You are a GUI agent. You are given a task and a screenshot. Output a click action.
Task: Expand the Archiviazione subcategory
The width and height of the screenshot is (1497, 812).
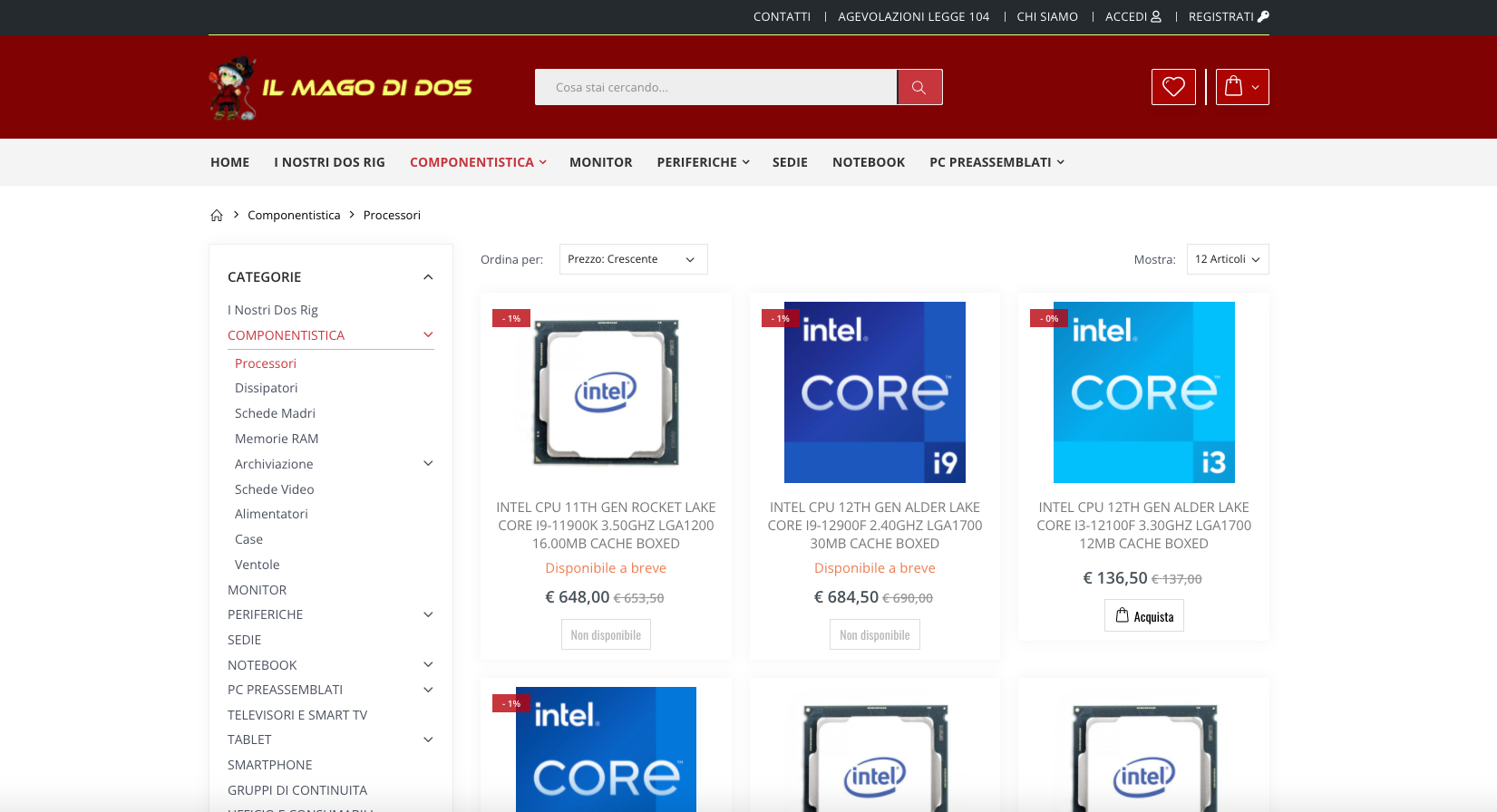(x=428, y=464)
